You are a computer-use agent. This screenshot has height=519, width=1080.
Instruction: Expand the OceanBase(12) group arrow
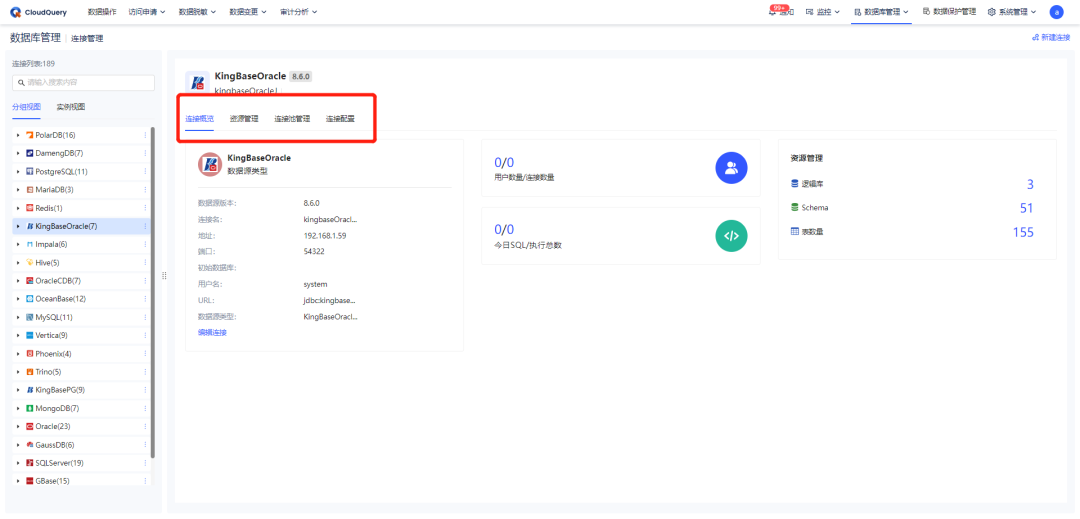click(x=19, y=299)
